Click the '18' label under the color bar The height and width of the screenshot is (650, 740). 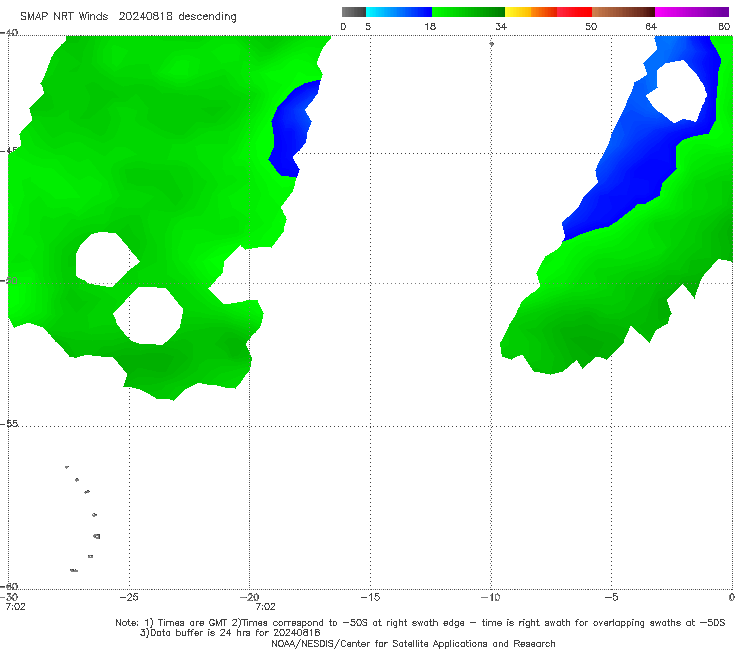pos(430,27)
